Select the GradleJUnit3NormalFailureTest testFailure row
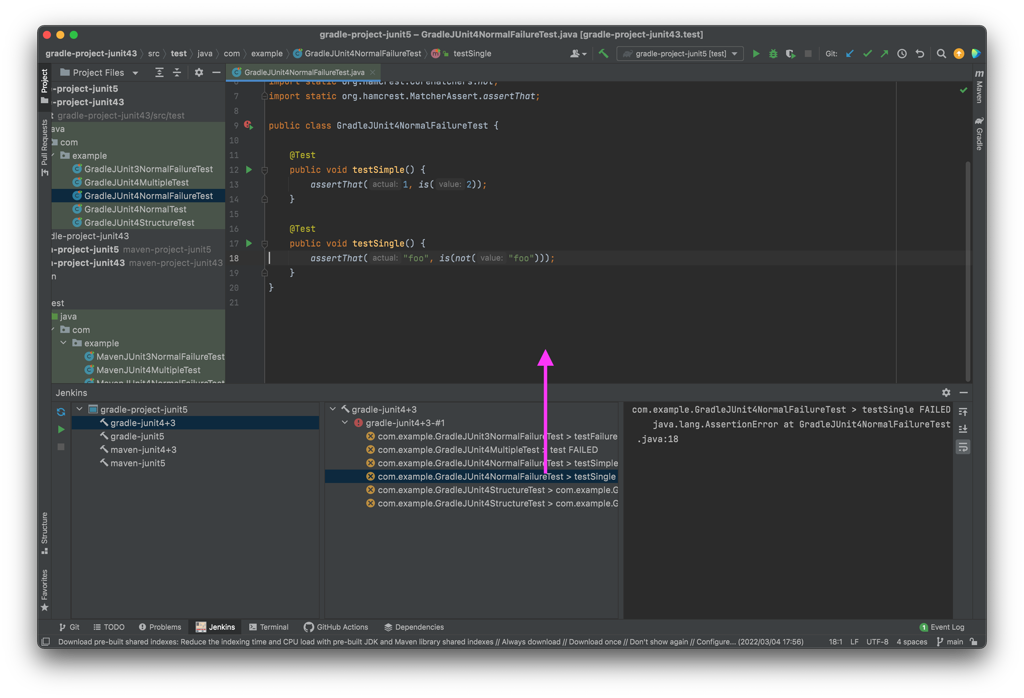The width and height of the screenshot is (1024, 698). pos(491,436)
